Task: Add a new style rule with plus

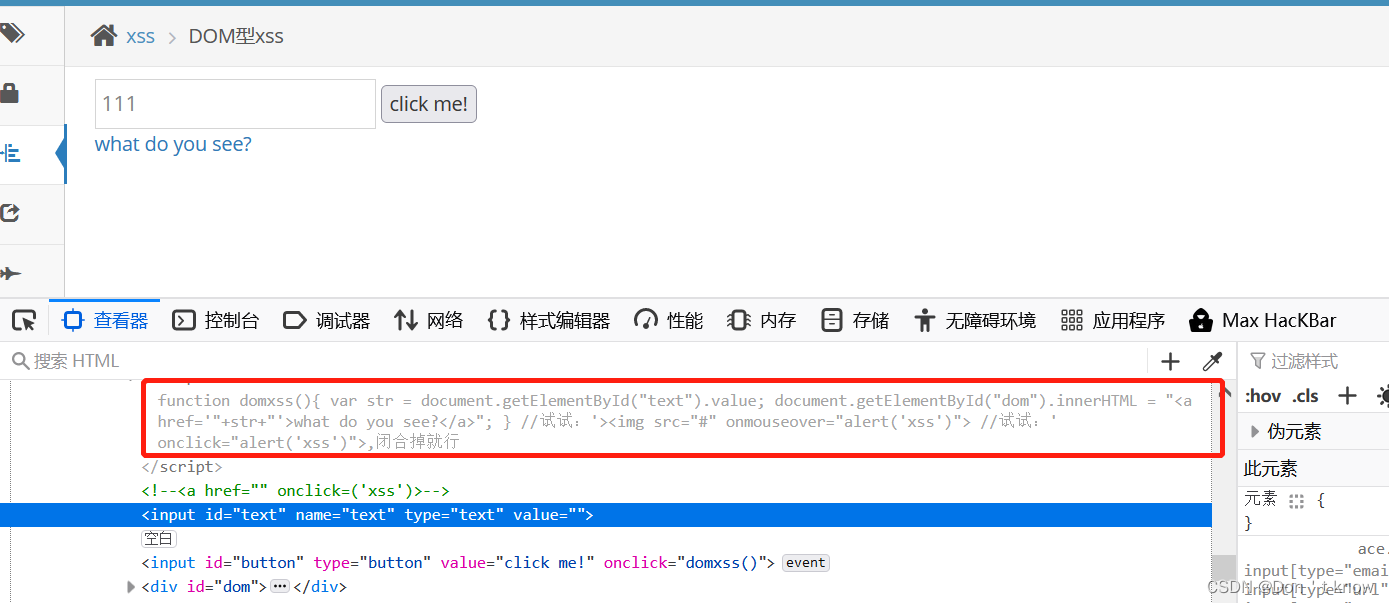Action: 1347,395
